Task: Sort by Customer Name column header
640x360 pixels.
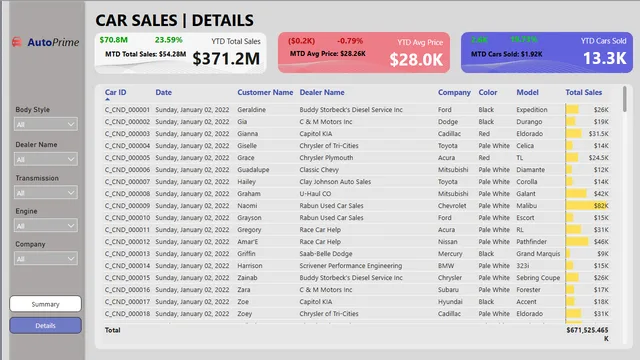Action: [265, 92]
